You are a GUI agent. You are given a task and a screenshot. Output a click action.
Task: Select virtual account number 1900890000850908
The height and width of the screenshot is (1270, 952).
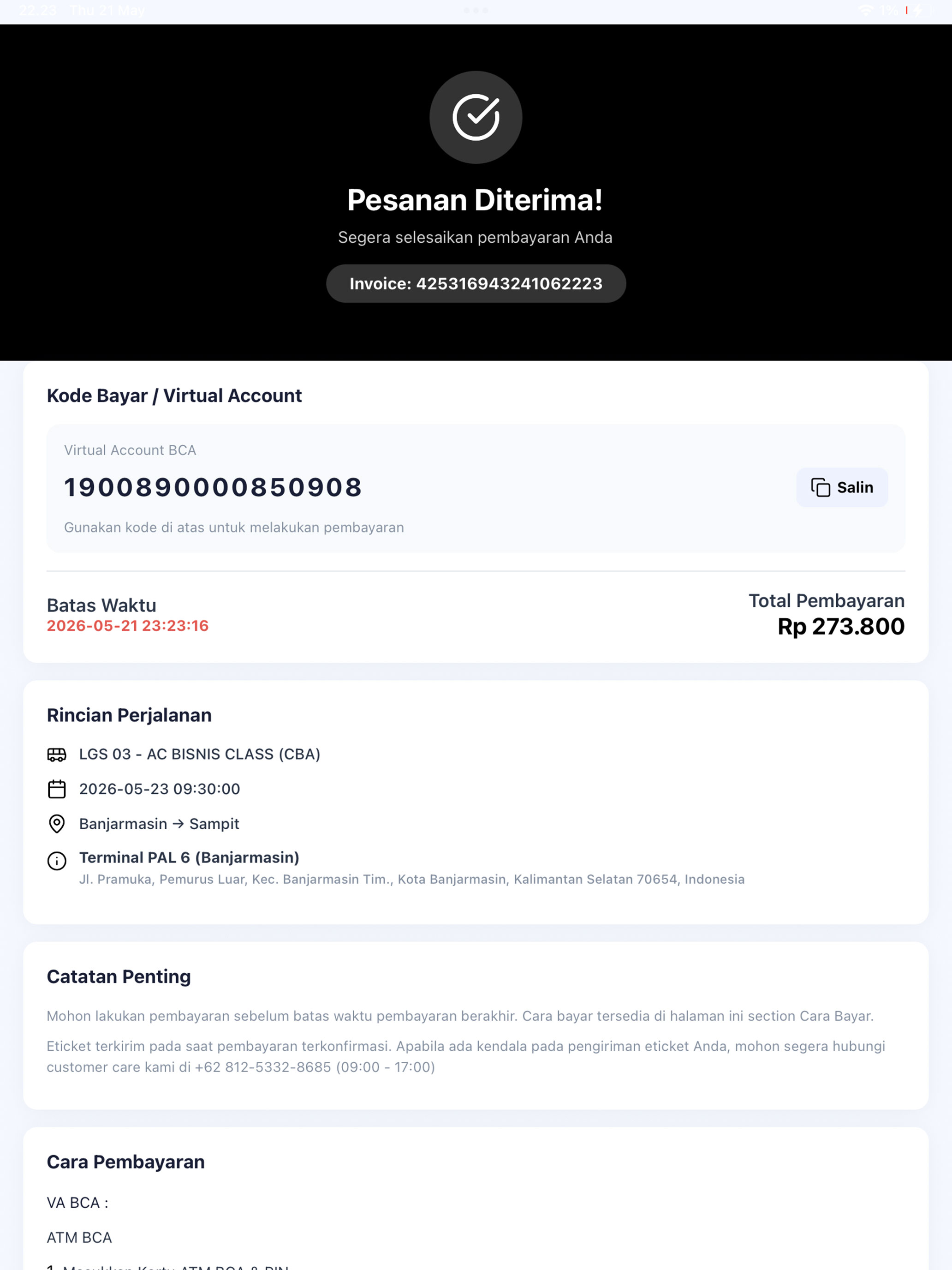pos(213,487)
